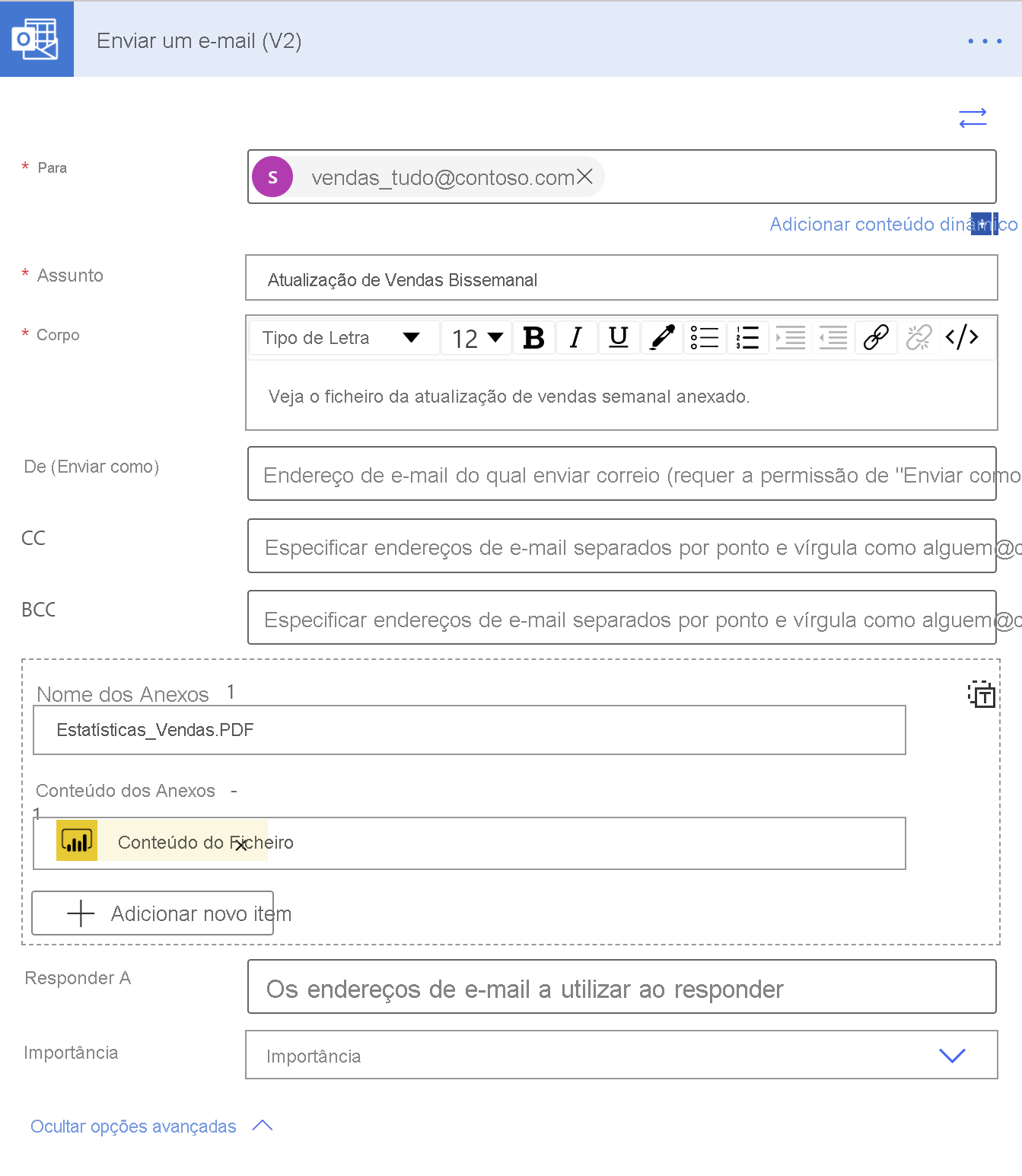Screen dimensions: 1022x1176
Task: Expand the Importância dropdown
Action: click(x=622, y=1055)
